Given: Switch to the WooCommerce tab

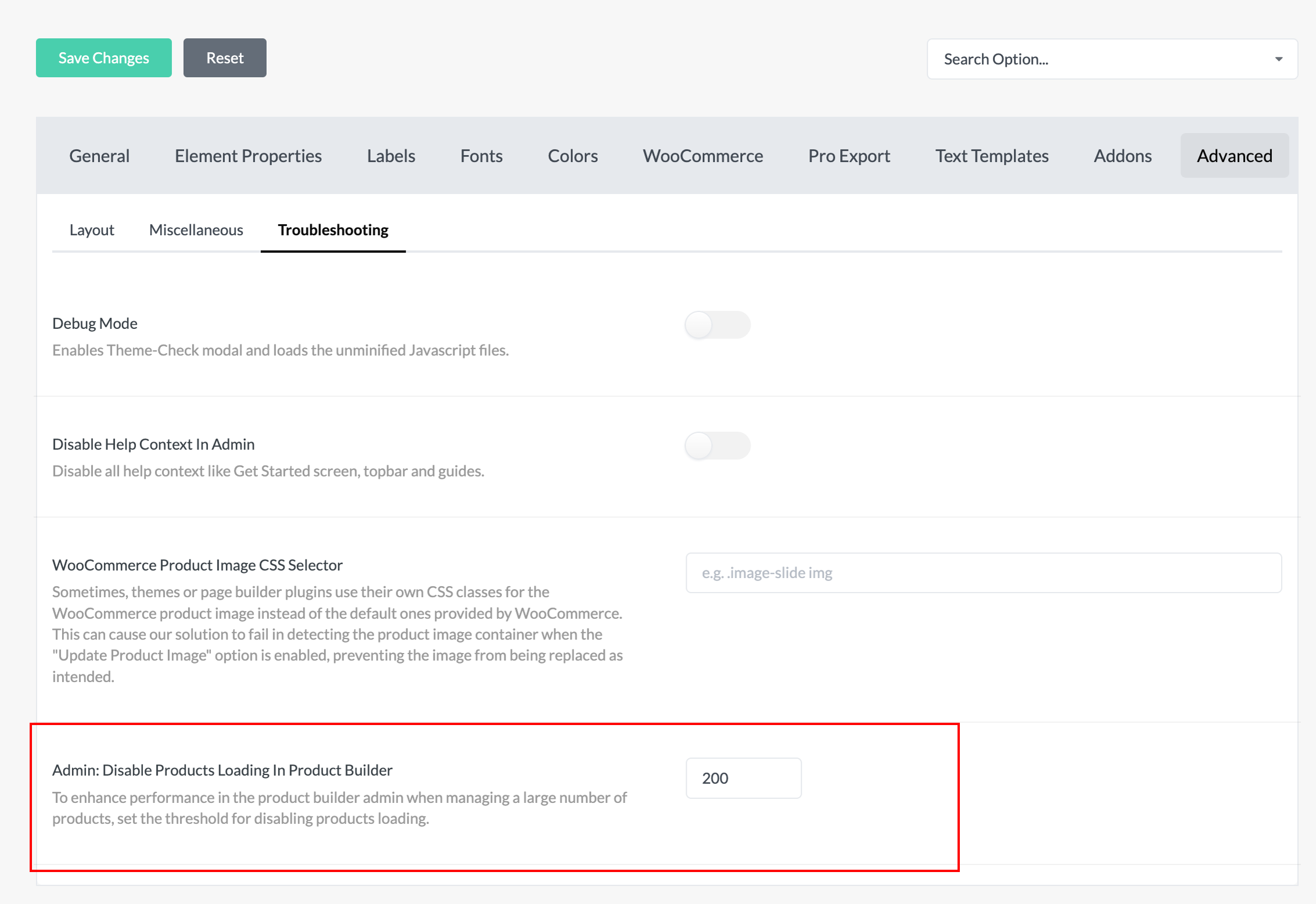Looking at the screenshot, I should click(702, 156).
